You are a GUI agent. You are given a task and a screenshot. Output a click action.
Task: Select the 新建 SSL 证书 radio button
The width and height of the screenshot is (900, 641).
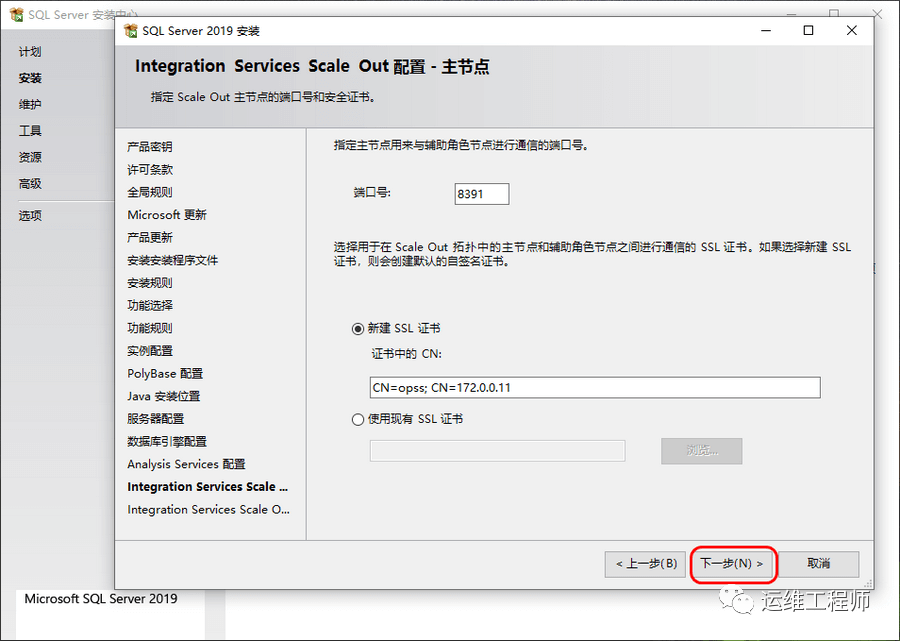click(x=358, y=329)
